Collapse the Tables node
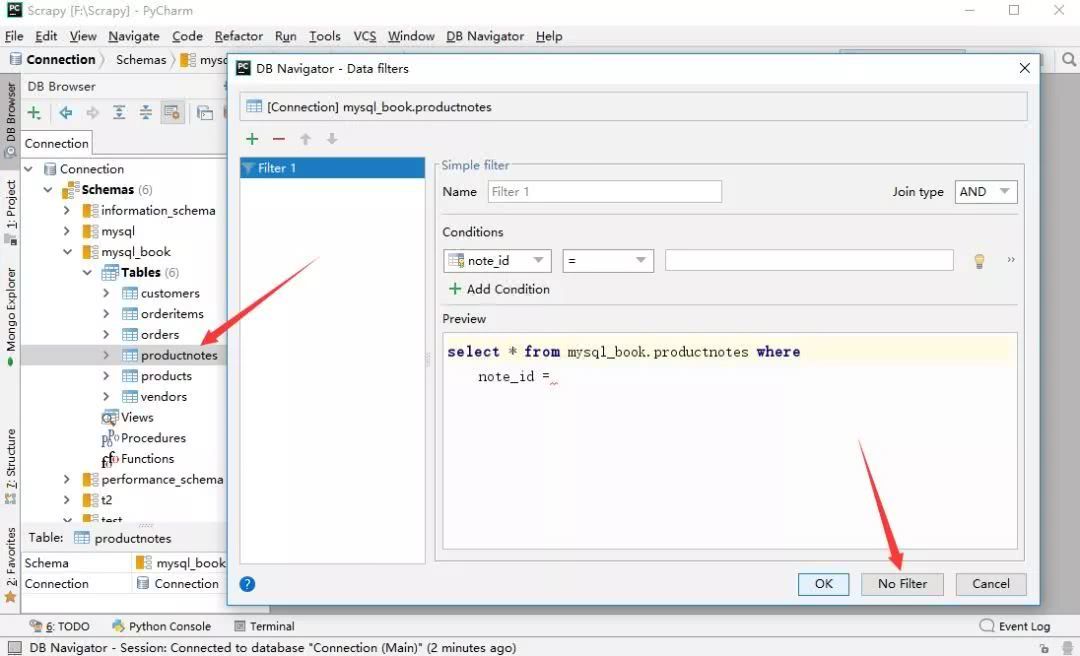The image size is (1080, 656). [87, 272]
